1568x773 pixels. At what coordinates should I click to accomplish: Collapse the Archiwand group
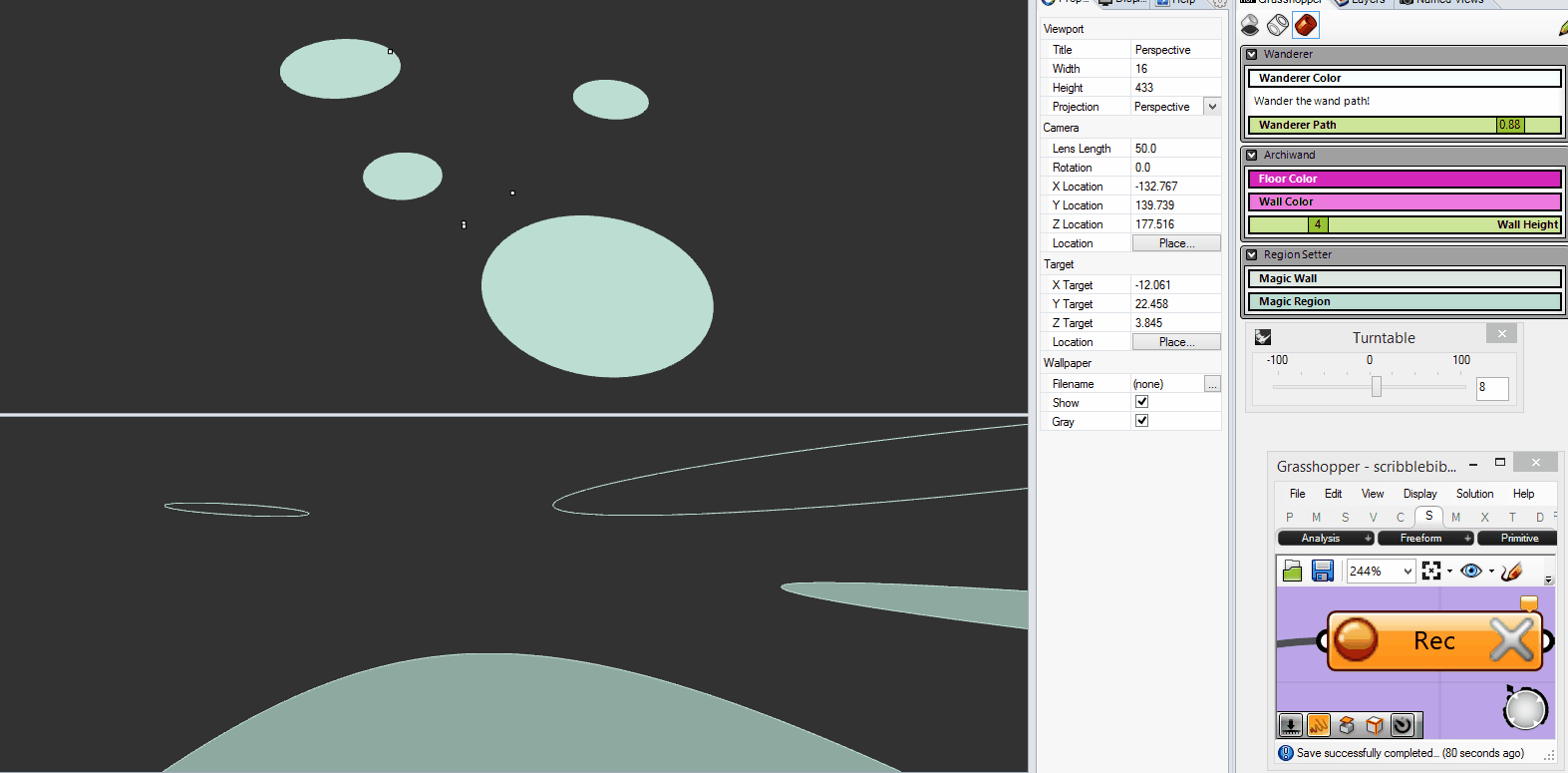1252,155
